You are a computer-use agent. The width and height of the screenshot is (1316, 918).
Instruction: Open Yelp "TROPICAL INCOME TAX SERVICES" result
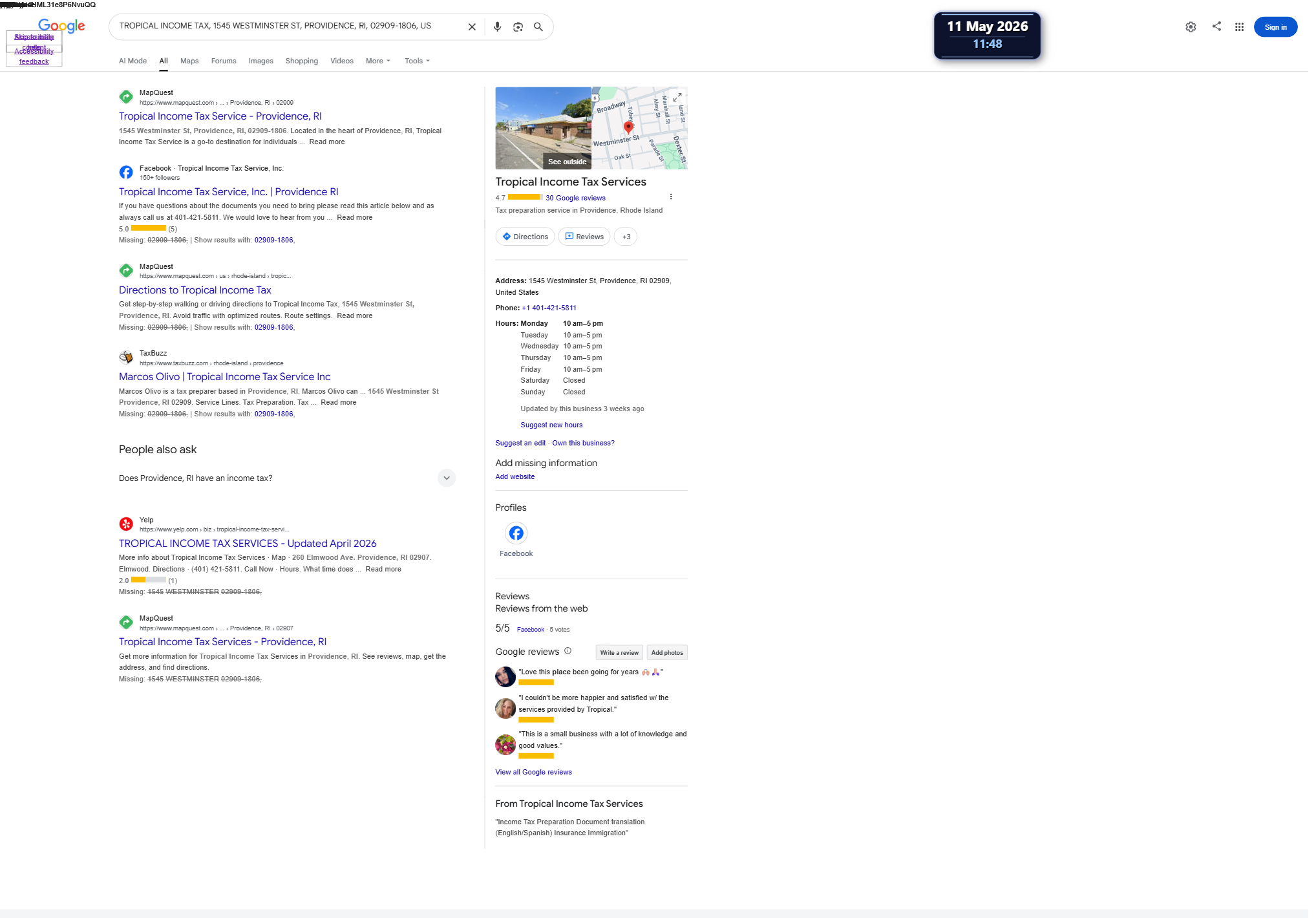click(x=248, y=544)
